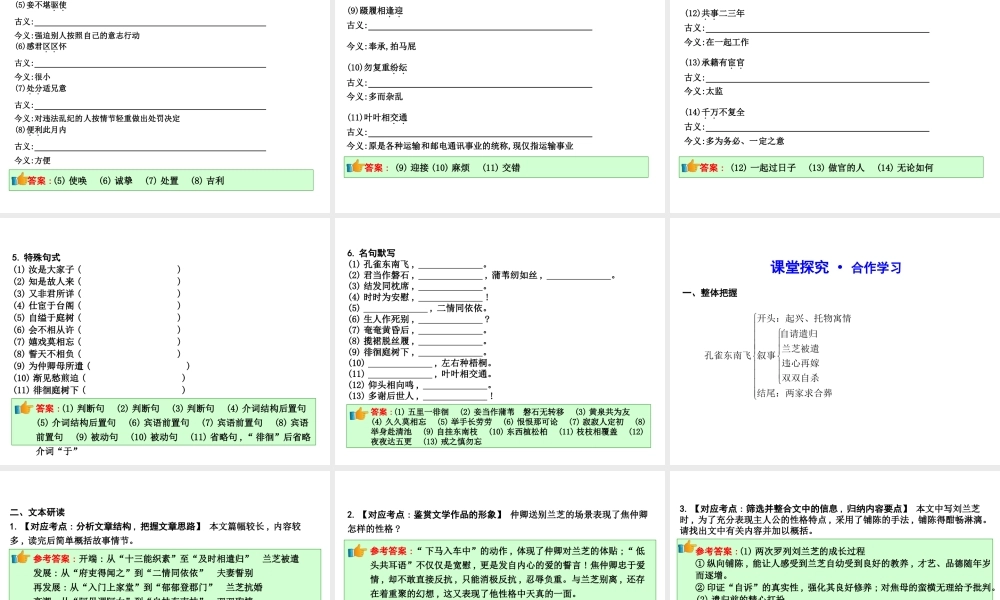This screenshot has width=1000, height=600.
Task: Click the text 今义:方便
Action: [x=33, y=161]
